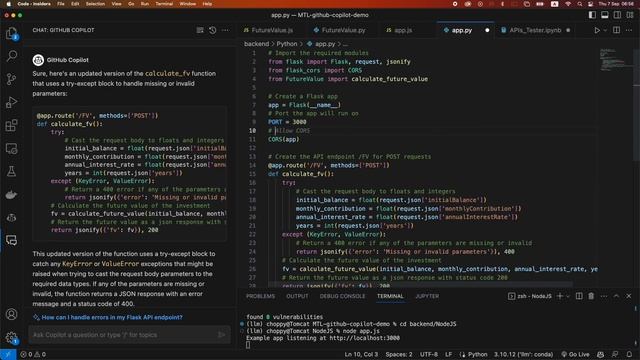Click the editor minimap

[x=615, y=60]
